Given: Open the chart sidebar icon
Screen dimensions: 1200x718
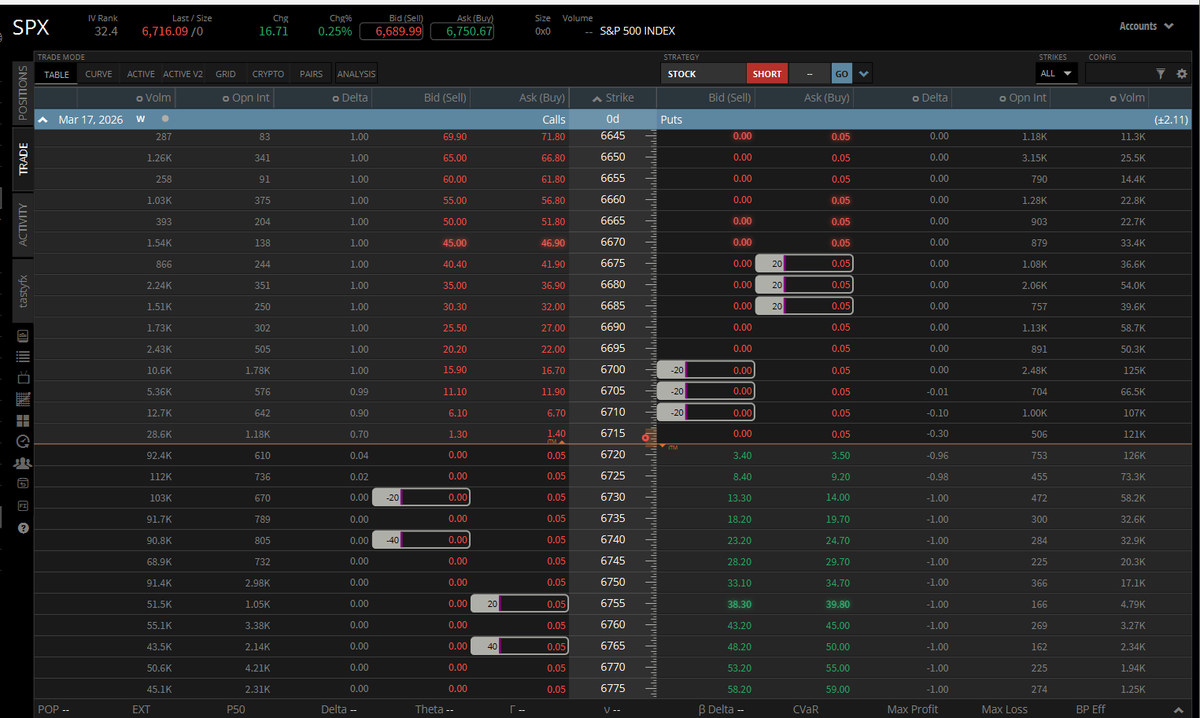Looking at the screenshot, I should [23, 335].
